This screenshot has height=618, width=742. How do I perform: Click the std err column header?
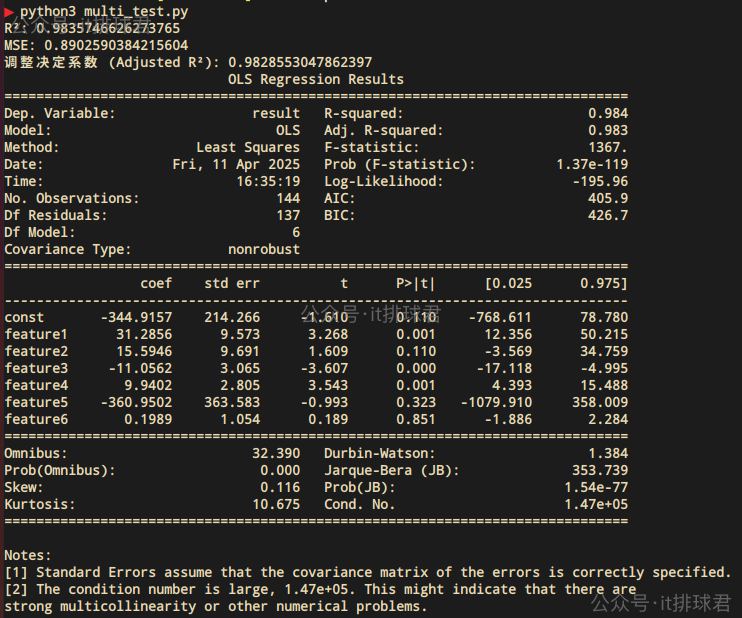(232, 283)
